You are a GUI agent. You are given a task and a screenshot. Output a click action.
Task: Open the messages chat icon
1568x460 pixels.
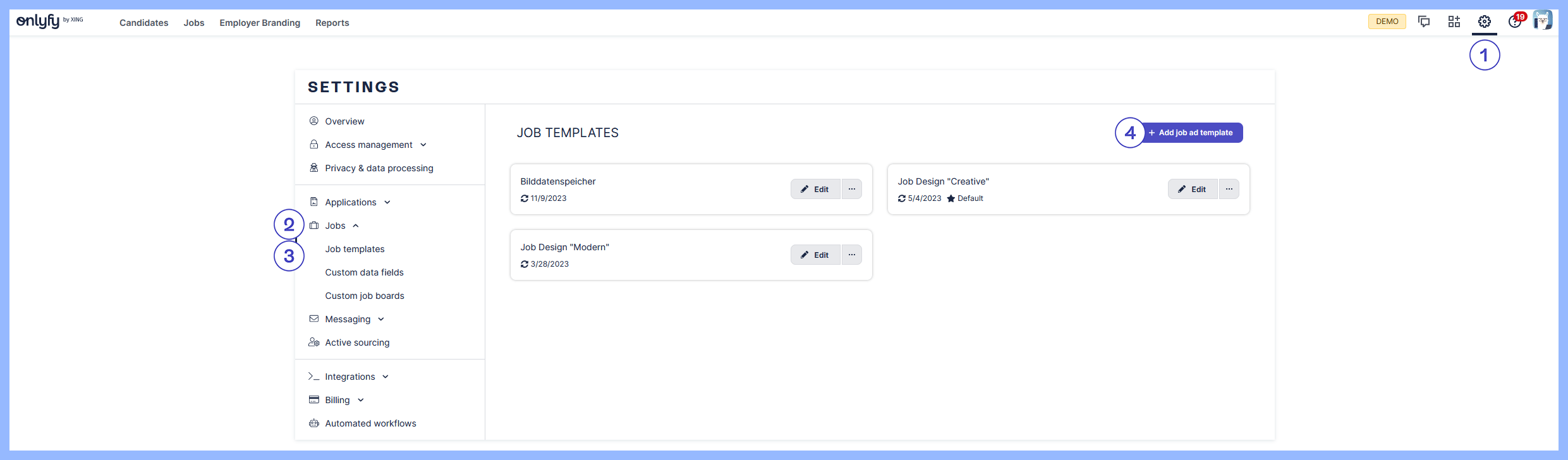coord(1424,22)
